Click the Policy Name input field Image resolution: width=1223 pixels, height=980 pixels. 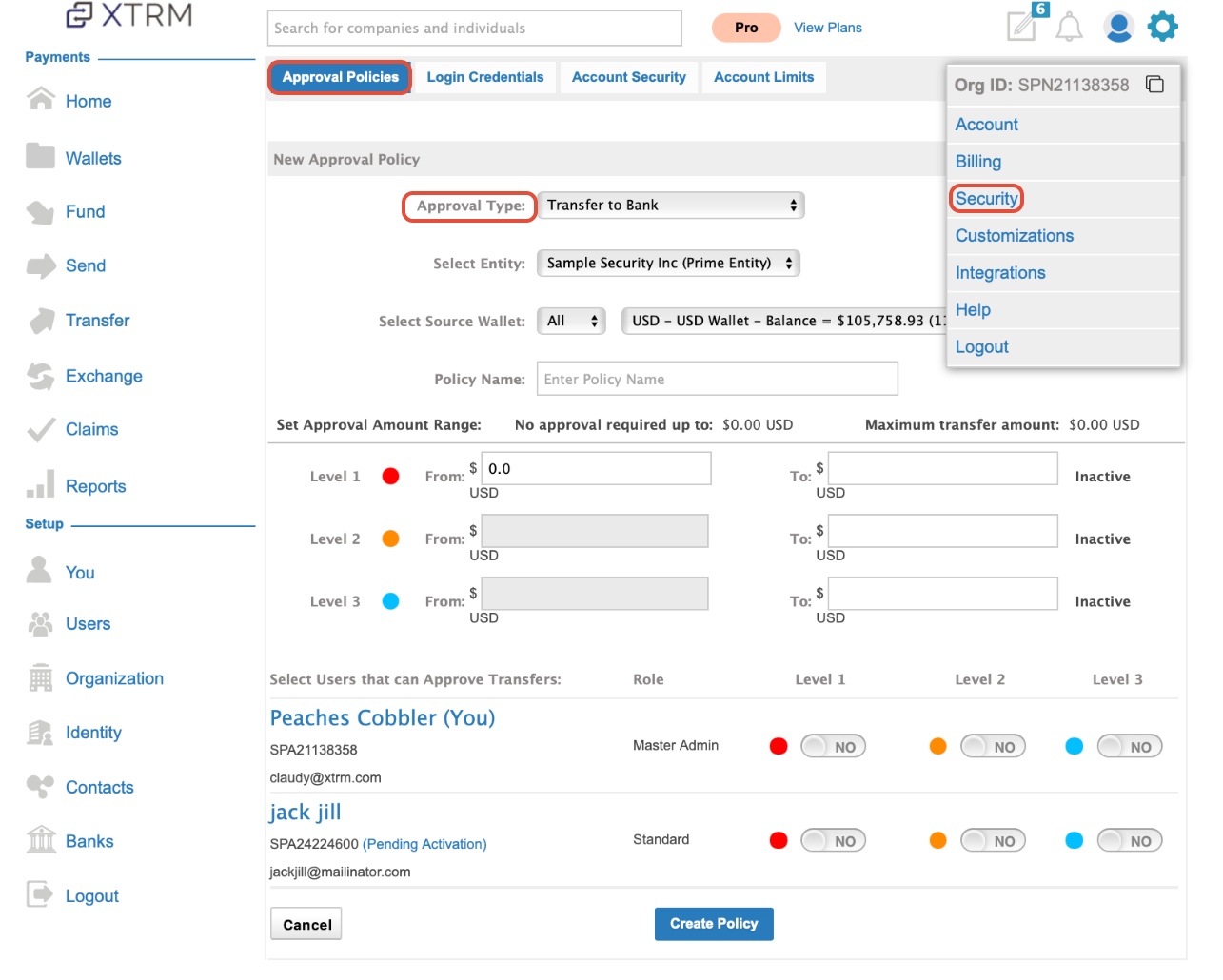(718, 379)
